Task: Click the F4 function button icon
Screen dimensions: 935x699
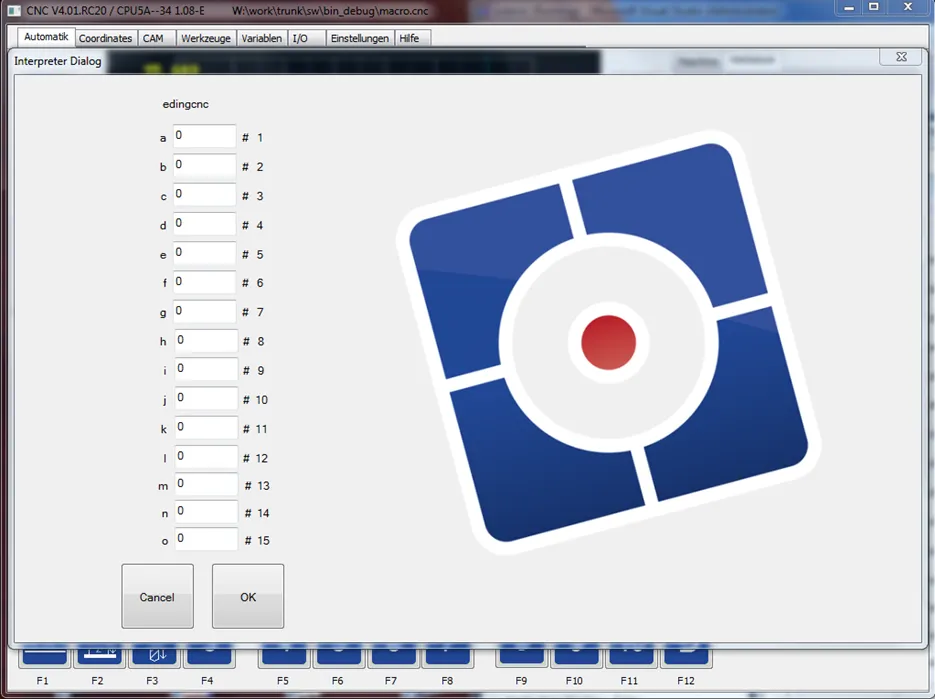Action: click(x=208, y=656)
